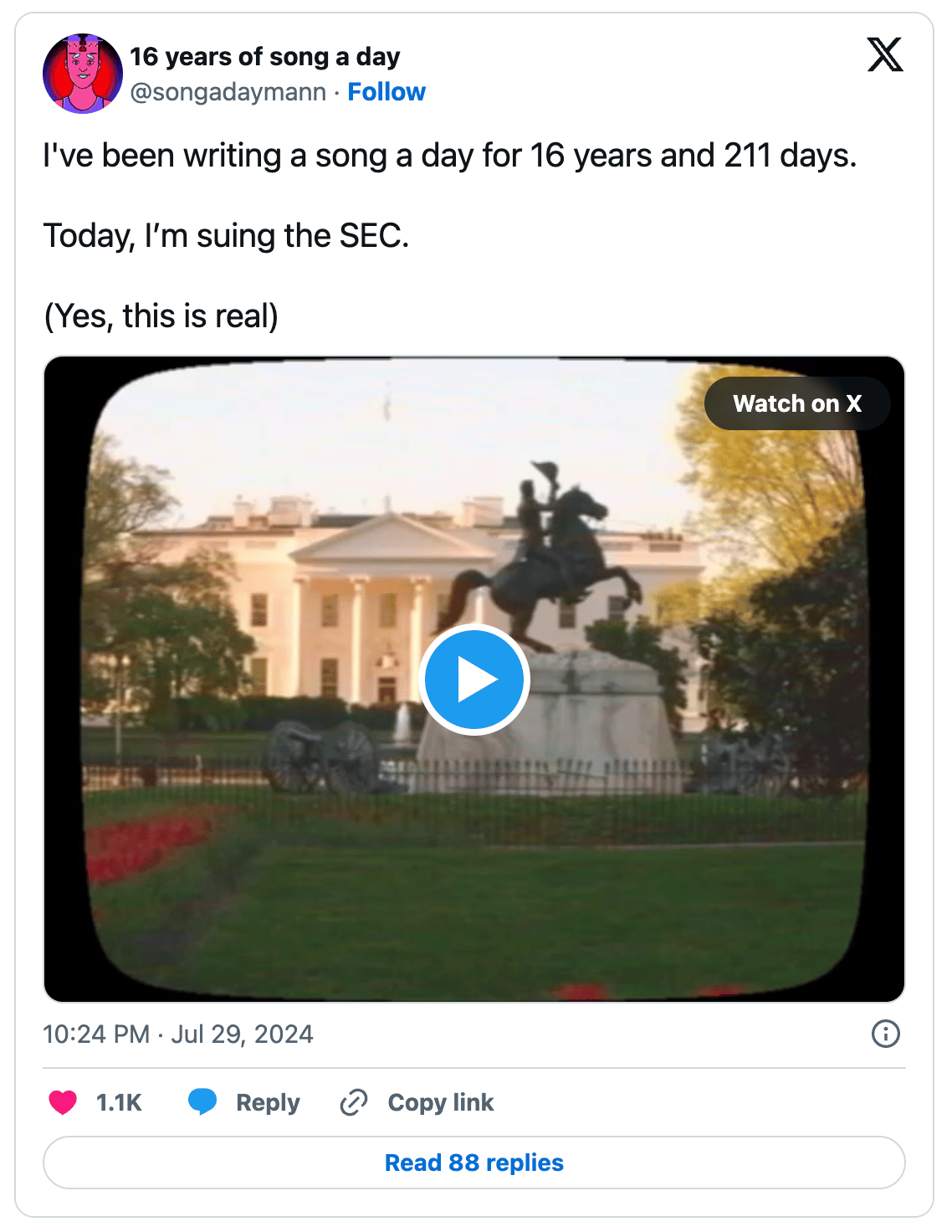This screenshot has height=1232, width=952.
Task: Click the blue reply bubble icon
Action: tap(202, 1102)
